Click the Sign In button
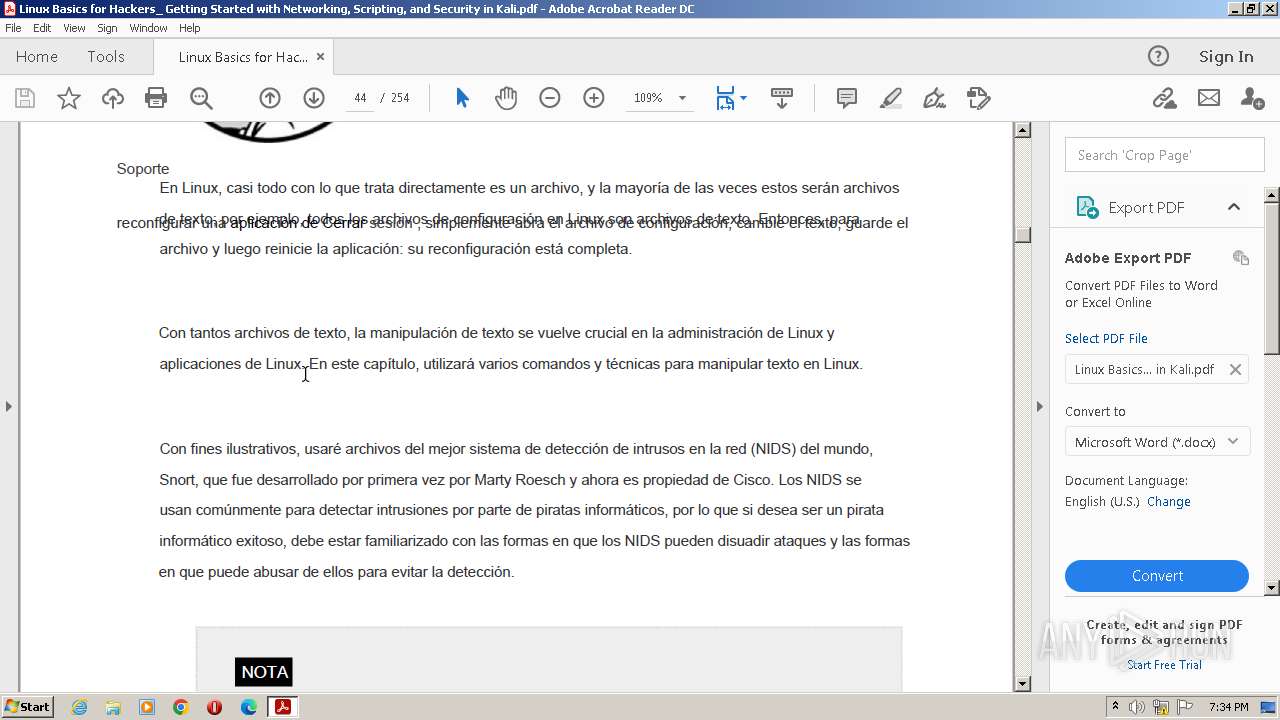The width and height of the screenshot is (1280, 720). pos(1226,57)
